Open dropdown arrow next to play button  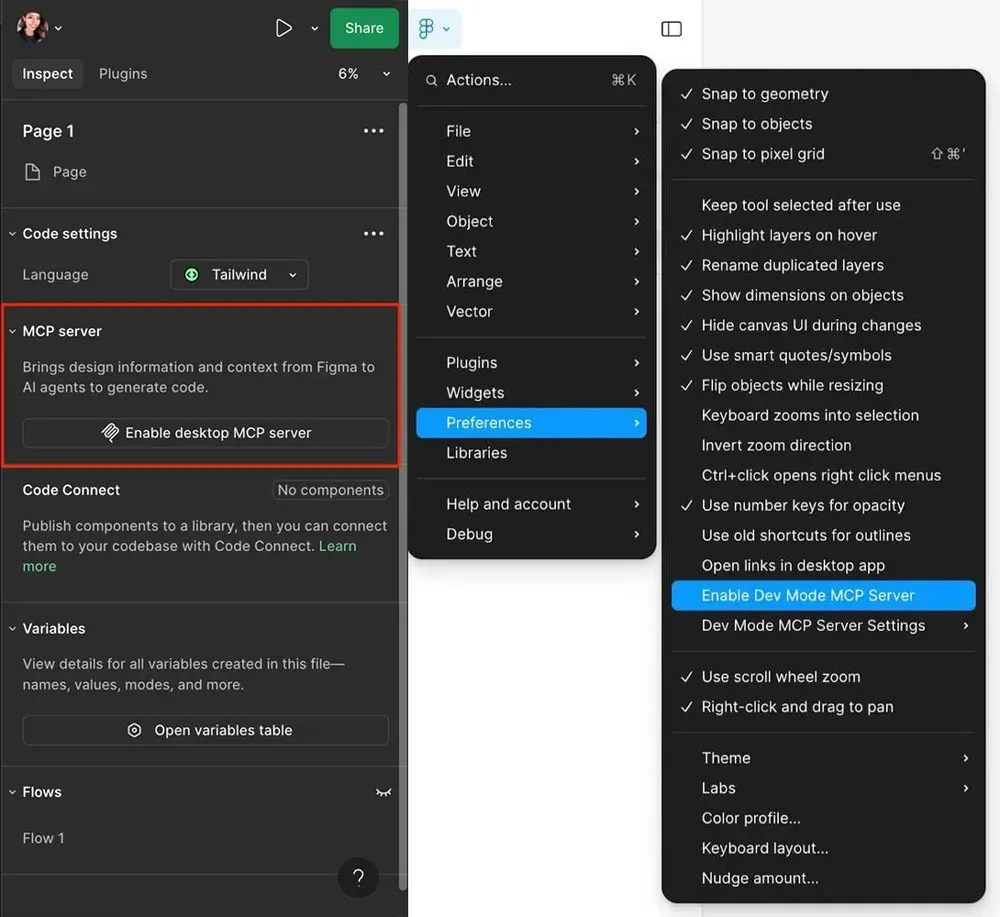tap(314, 29)
